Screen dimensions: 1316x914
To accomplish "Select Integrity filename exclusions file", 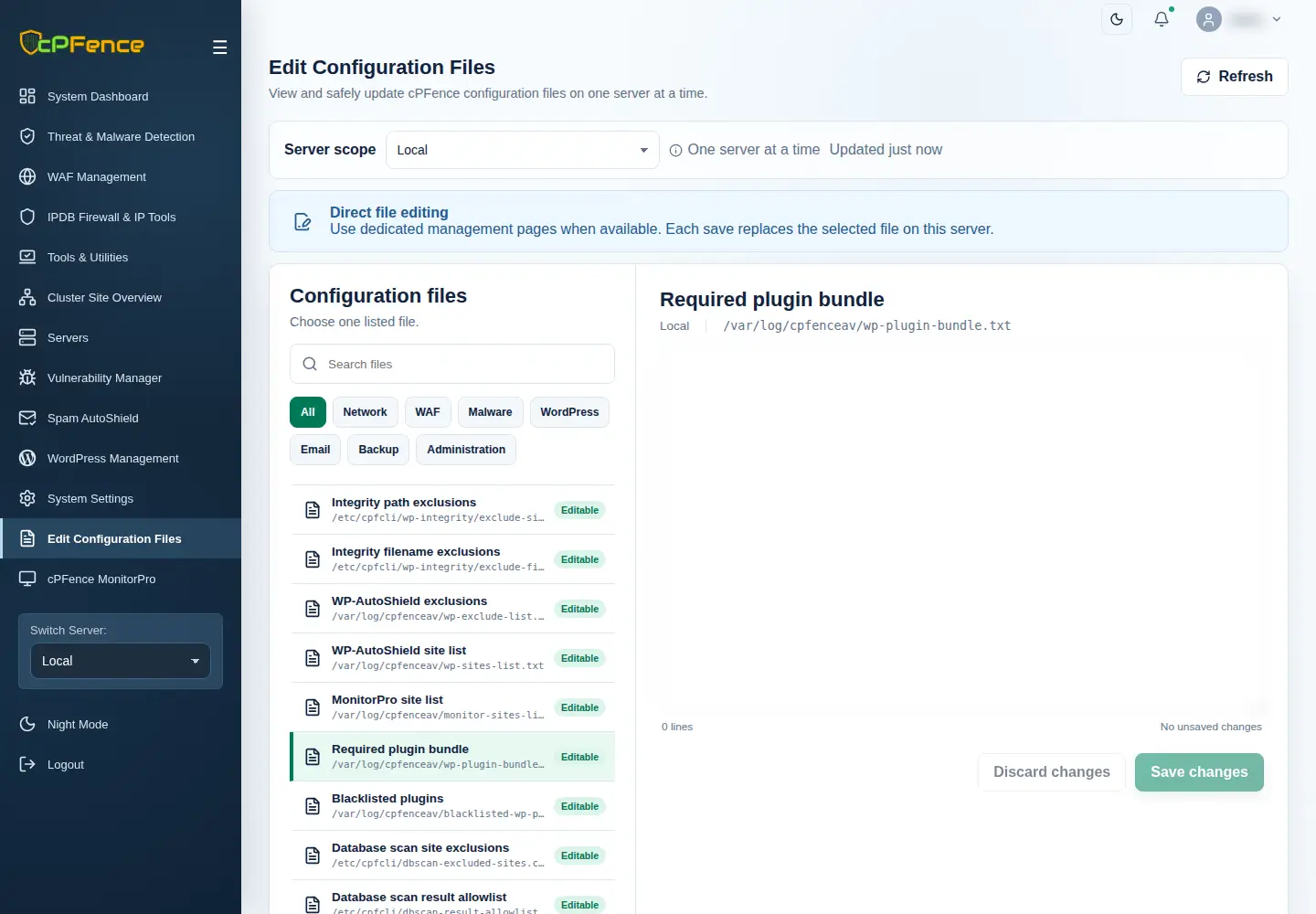I will pos(452,559).
